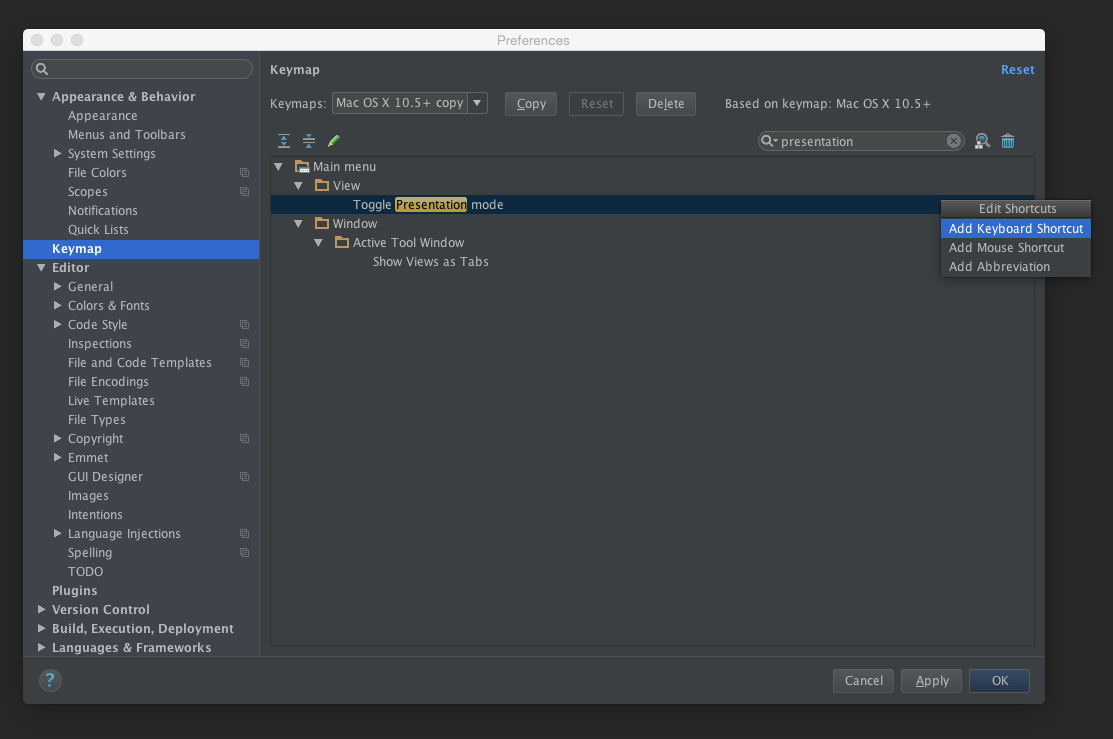Viewport: 1113px width, 739px height.
Task: Select Add Abbreviation in the popup
Action: pyautogui.click(x=999, y=267)
